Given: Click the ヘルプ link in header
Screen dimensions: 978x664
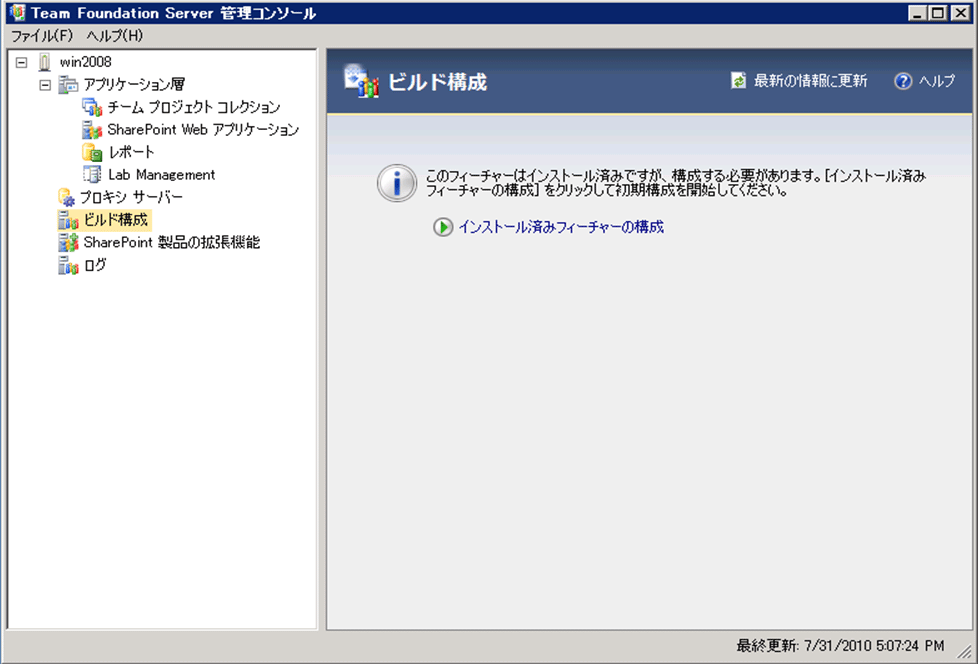Looking at the screenshot, I should point(936,81).
